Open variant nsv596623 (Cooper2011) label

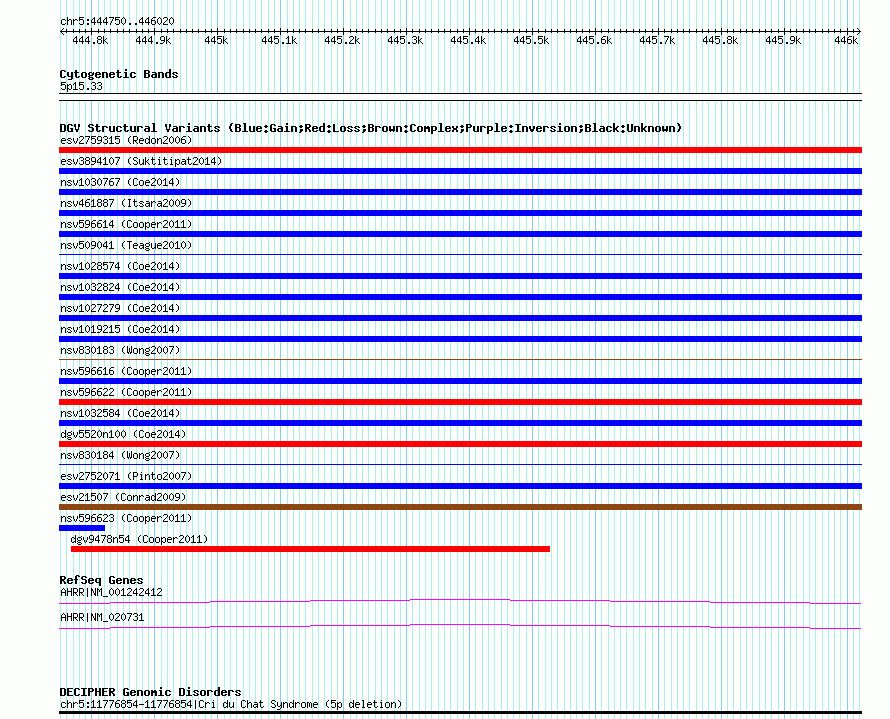click(126, 518)
